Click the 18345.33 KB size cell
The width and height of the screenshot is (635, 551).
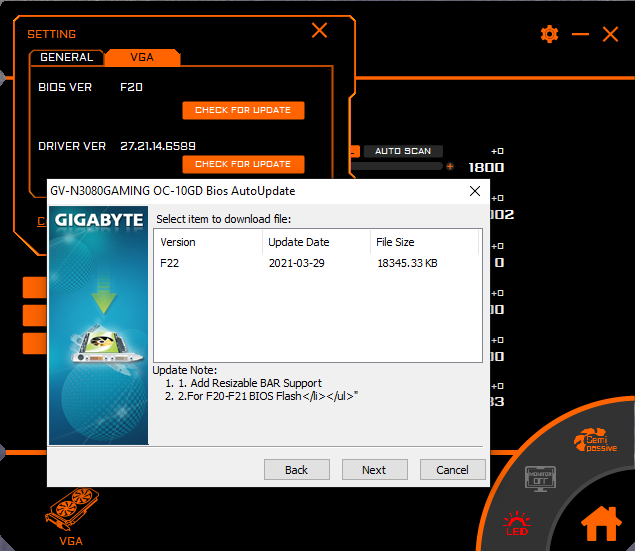[407, 263]
